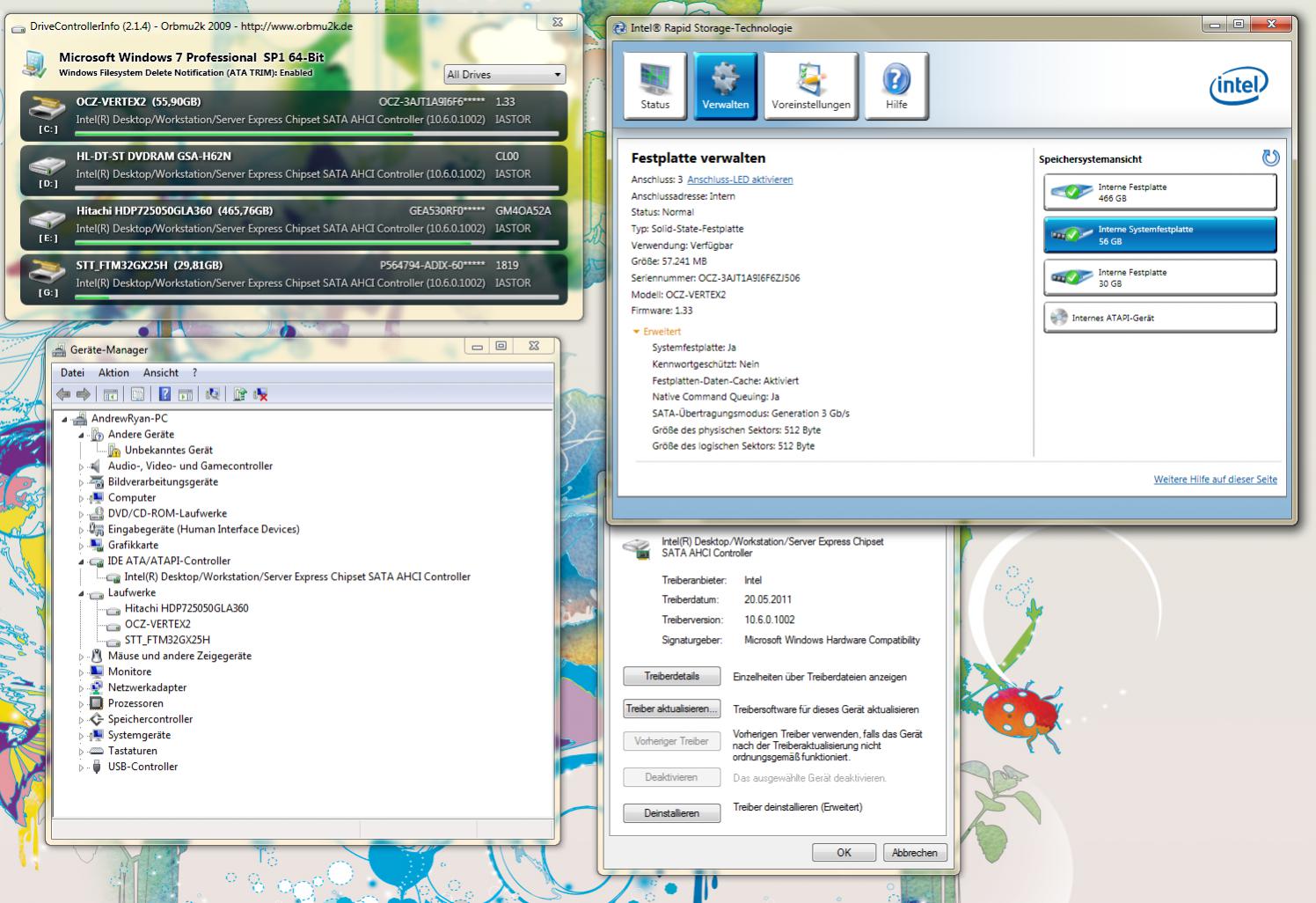Select the Unbekanntes Gerät warning icon
This screenshot has width=1316, height=903.
point(114,451)
